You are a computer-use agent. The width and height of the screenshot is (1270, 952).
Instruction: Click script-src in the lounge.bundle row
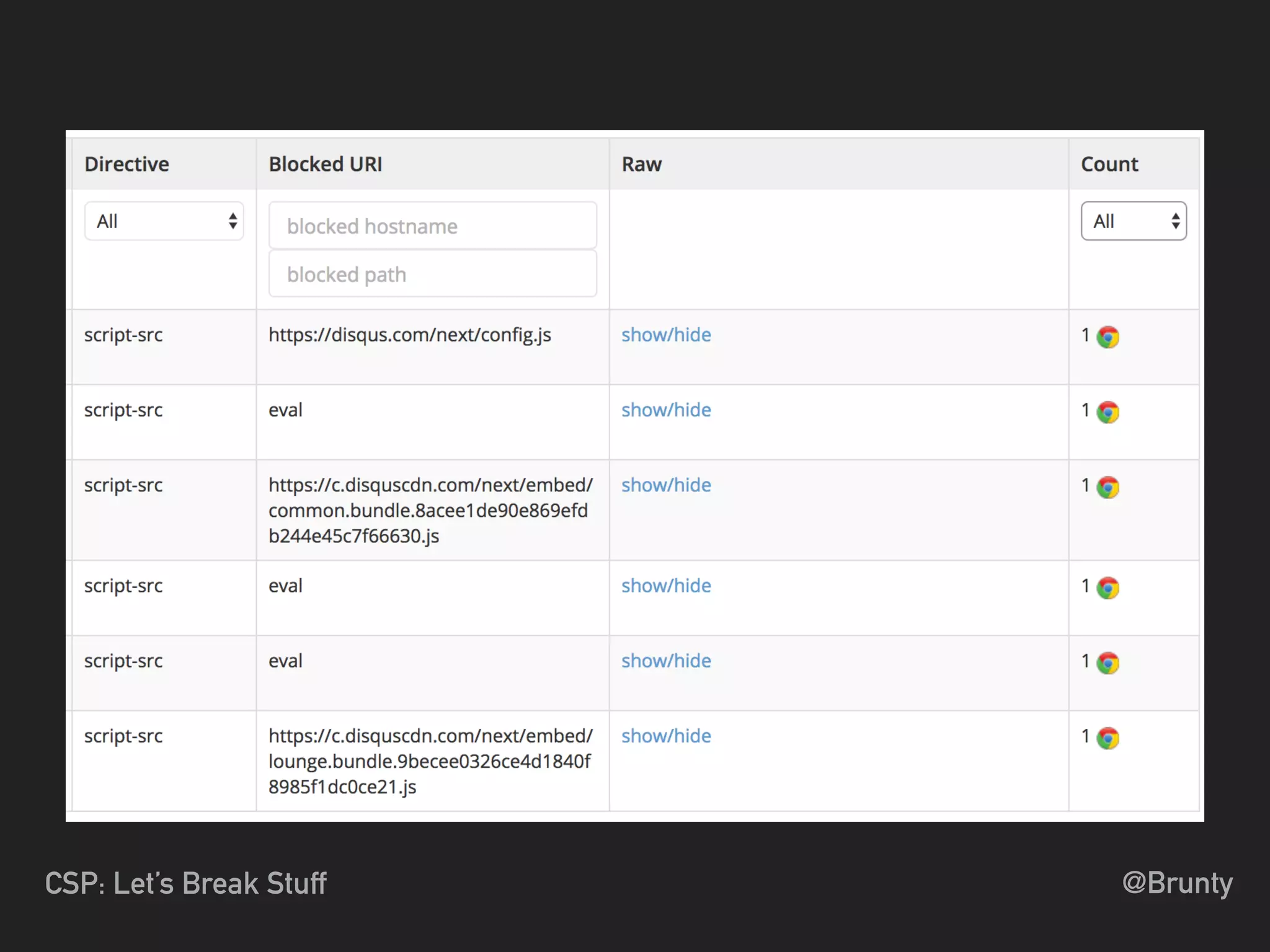point(123,736)
